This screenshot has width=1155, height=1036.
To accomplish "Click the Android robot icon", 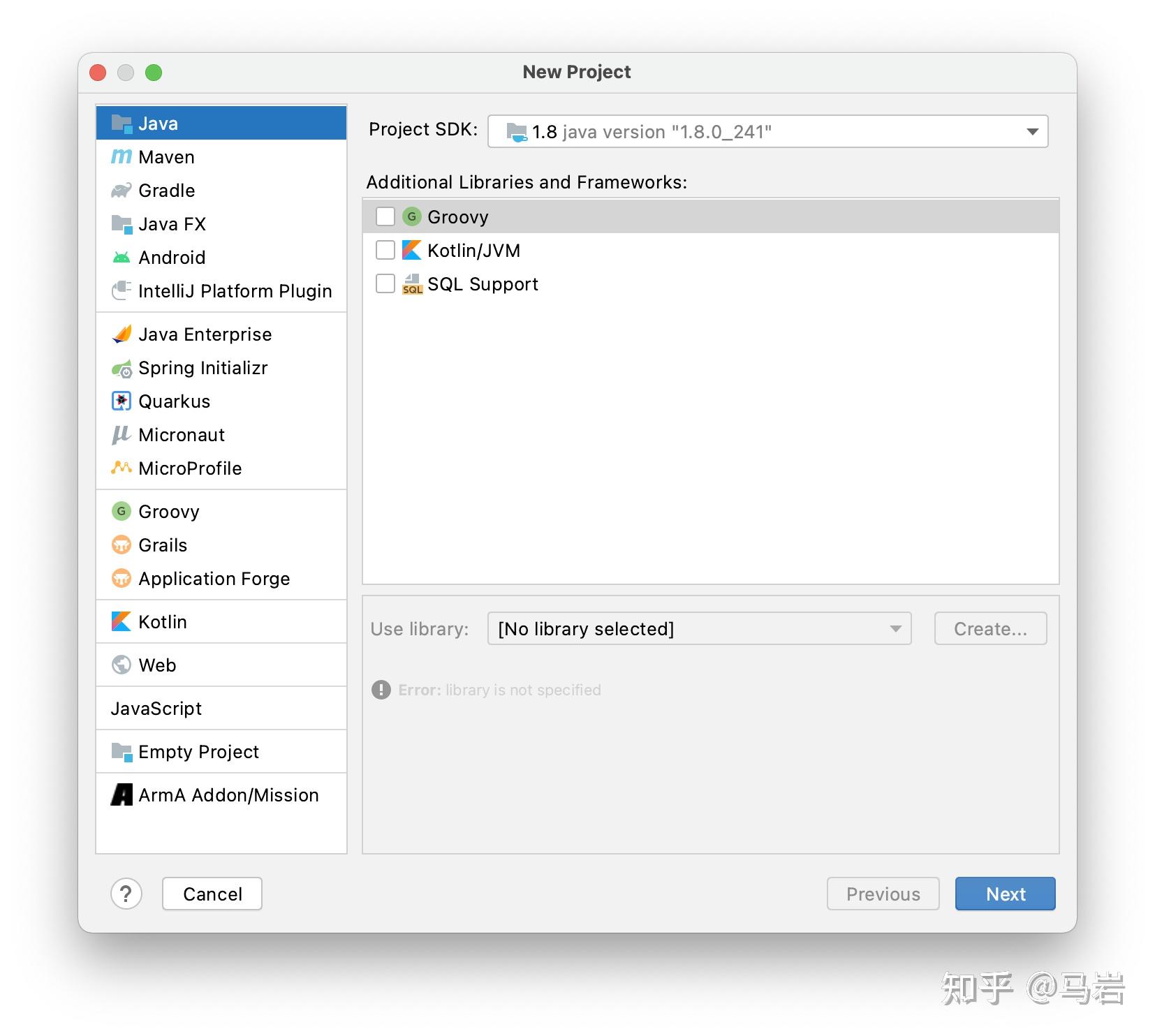I will [121, 257].
